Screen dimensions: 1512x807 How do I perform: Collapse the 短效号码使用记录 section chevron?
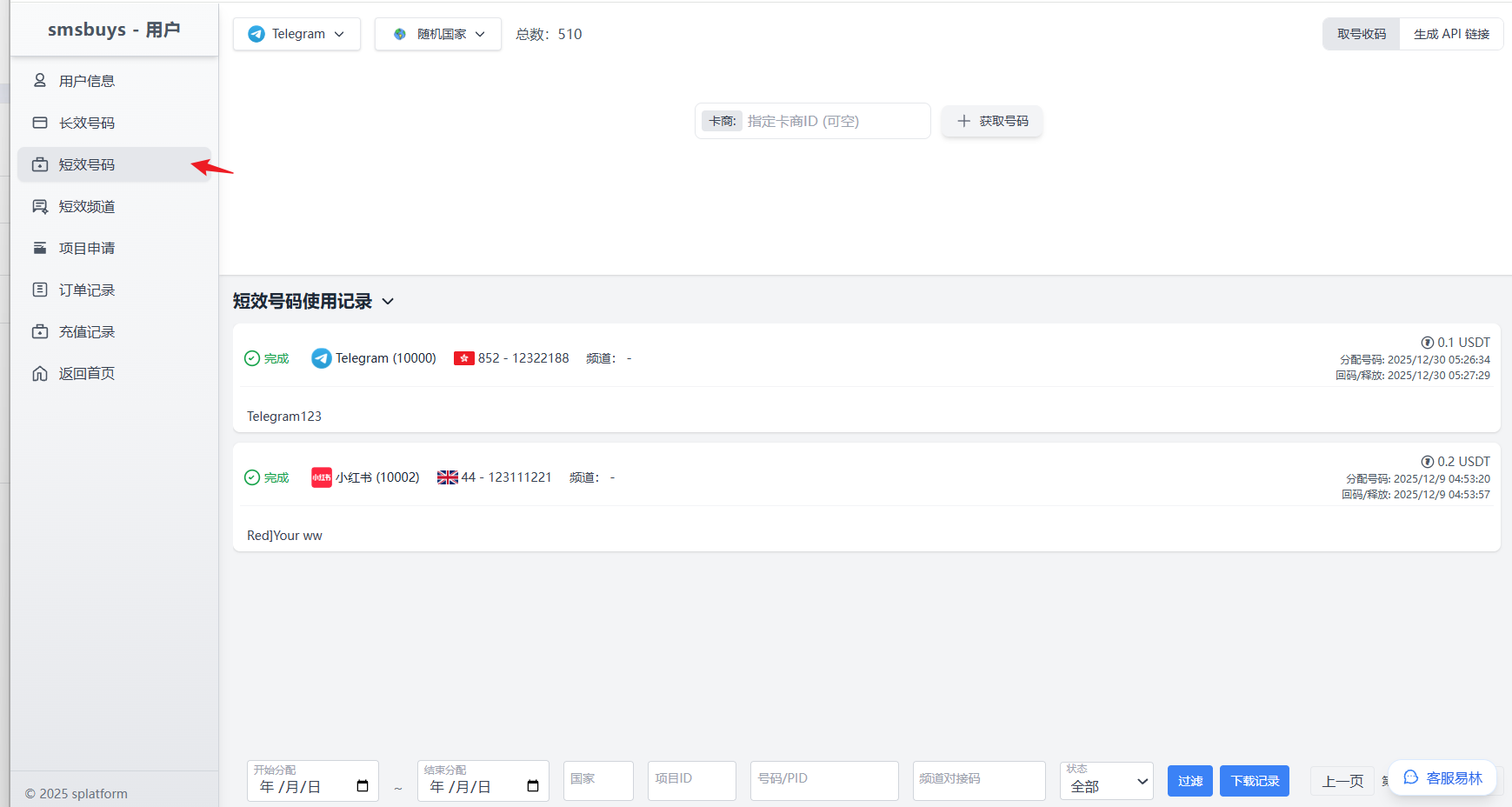[388, 301]
